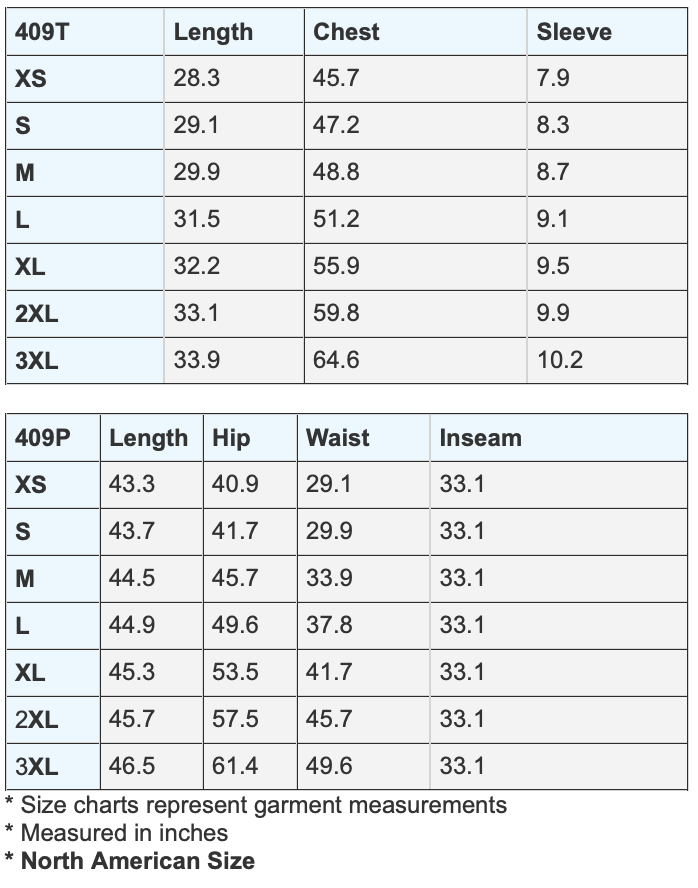Select the 46.5 pants length value

[x=132, y=766]
